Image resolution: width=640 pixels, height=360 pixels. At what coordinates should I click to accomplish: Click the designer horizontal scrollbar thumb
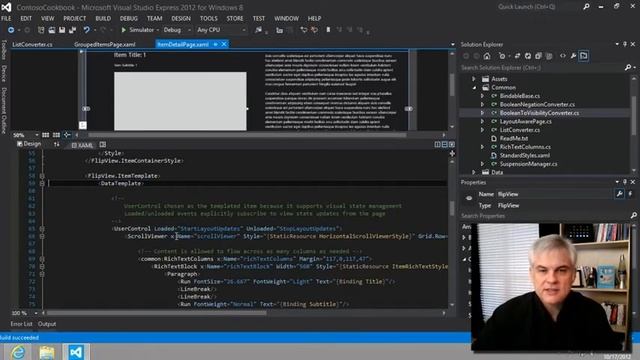pyautogui.click(x=247, y=135)
